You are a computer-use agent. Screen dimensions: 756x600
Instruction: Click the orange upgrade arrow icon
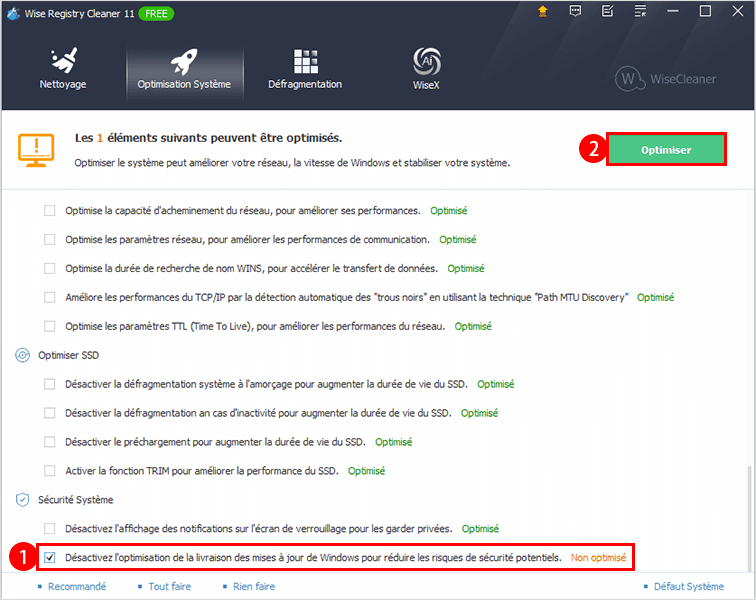point(543,11)
